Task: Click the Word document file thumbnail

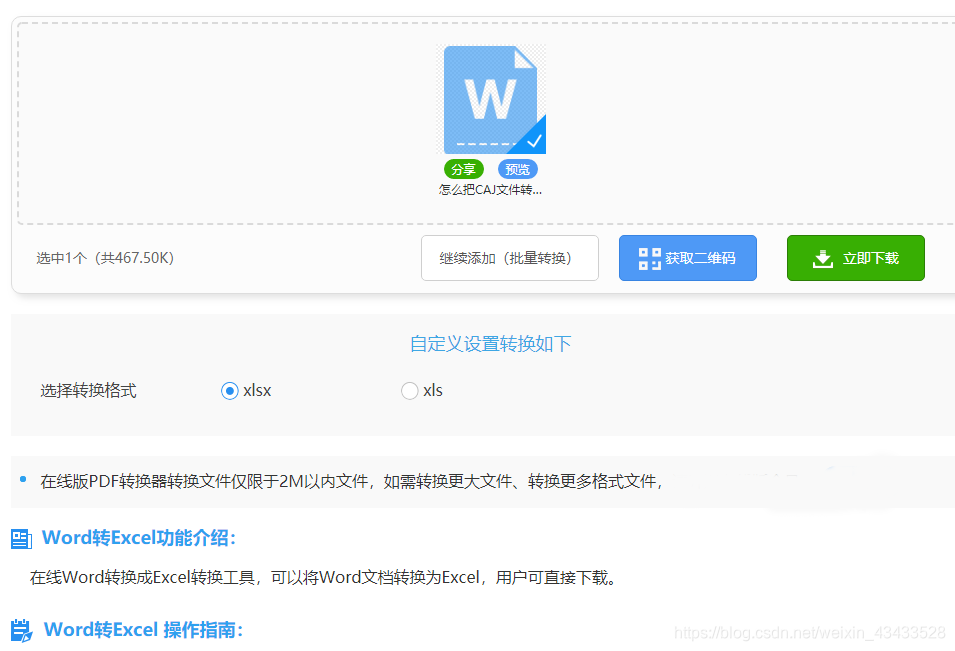Action: tap(491, 99)
